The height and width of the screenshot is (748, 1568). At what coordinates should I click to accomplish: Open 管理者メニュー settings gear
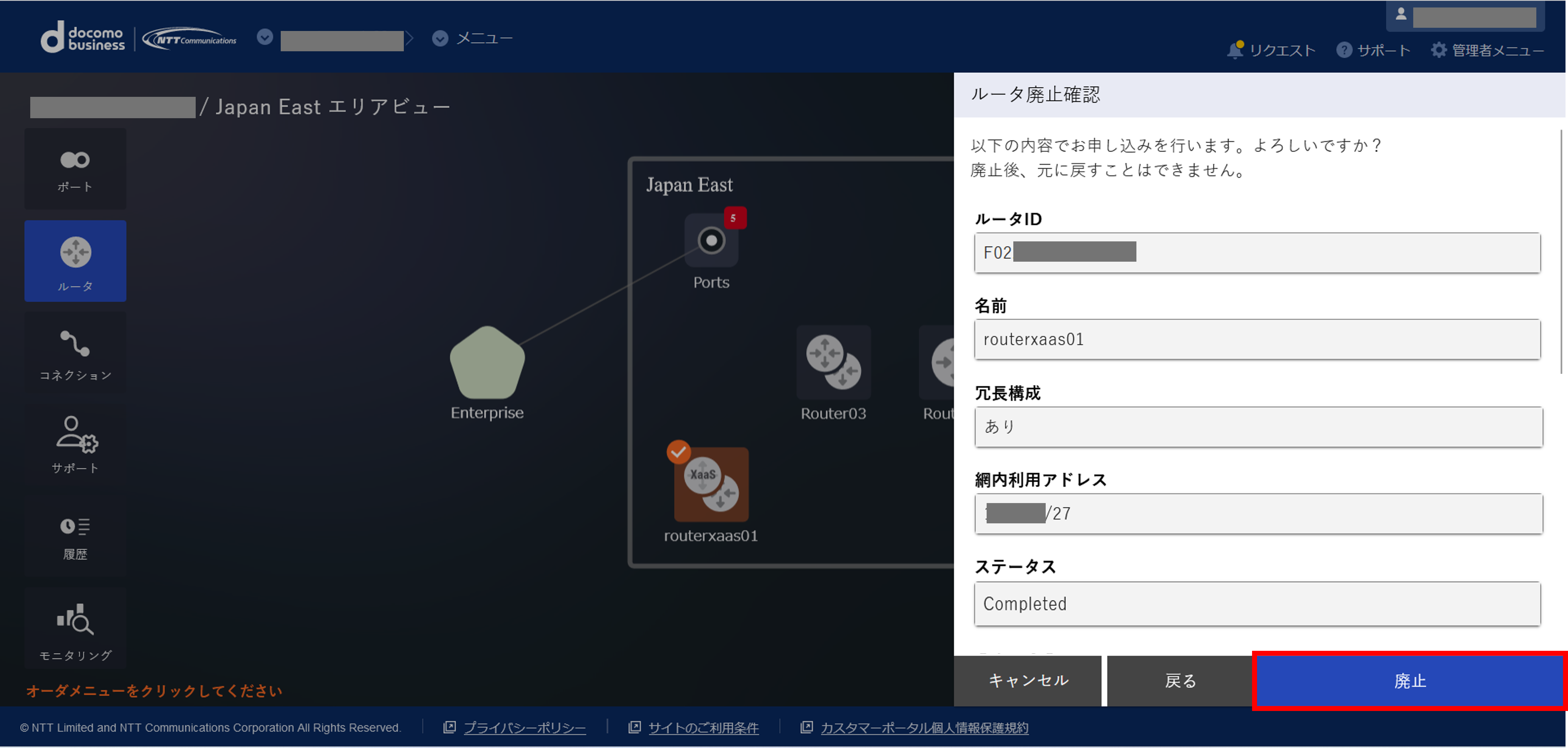[1487, 50]
